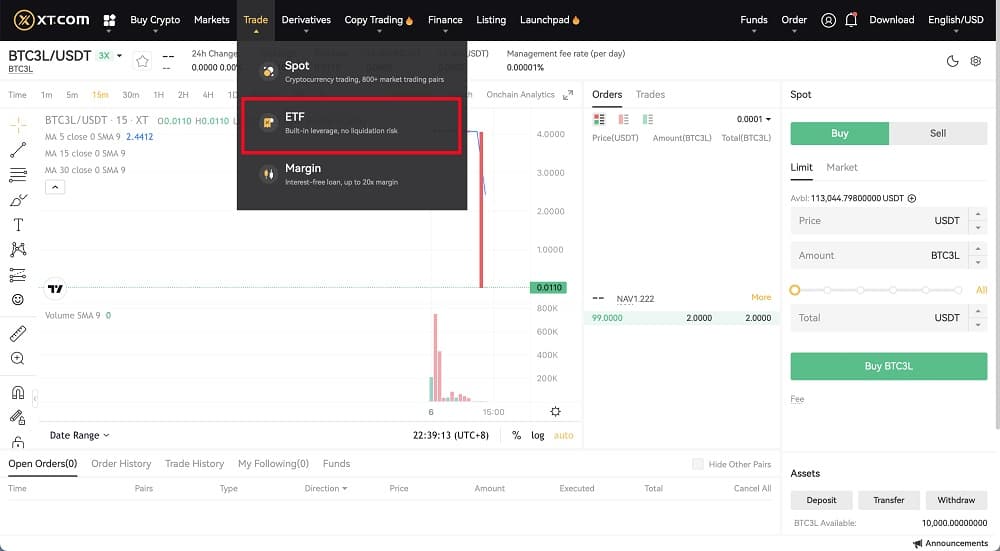Screen dimensions: 1000x551
Task: Select the ruler measure tool
Action: click(x=18, y=333)
